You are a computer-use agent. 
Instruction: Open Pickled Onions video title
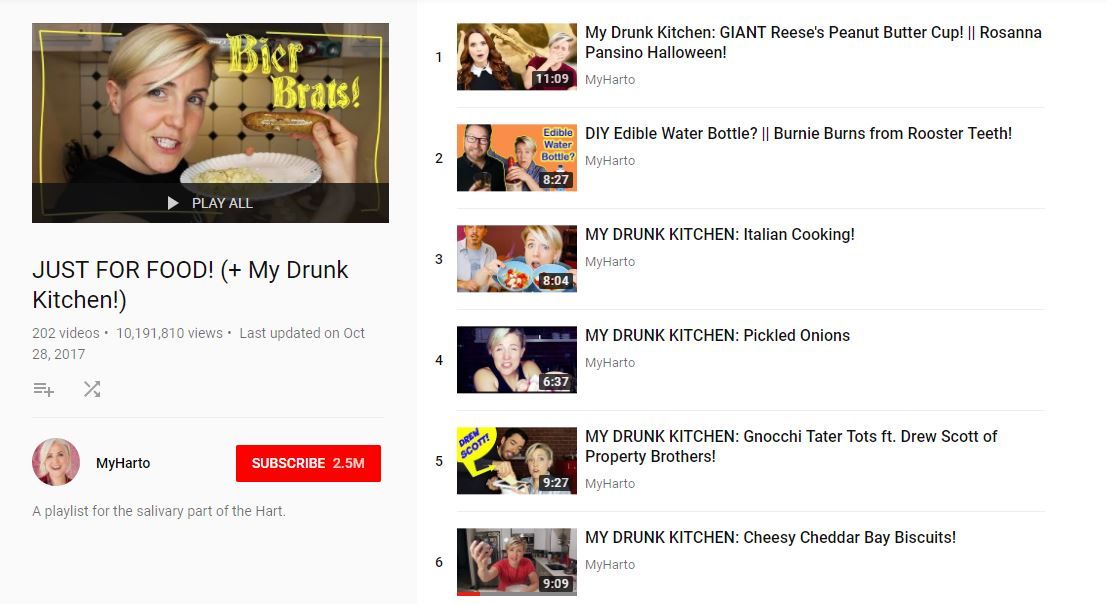(717, 335)
